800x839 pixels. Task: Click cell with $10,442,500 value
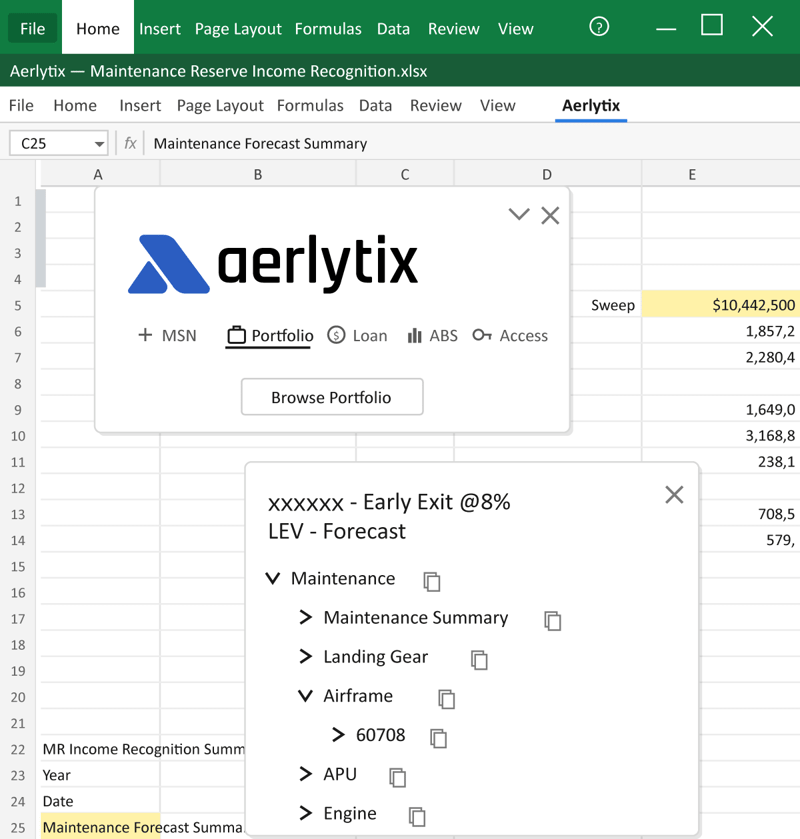pyautogui.click(x=720, y=304)
